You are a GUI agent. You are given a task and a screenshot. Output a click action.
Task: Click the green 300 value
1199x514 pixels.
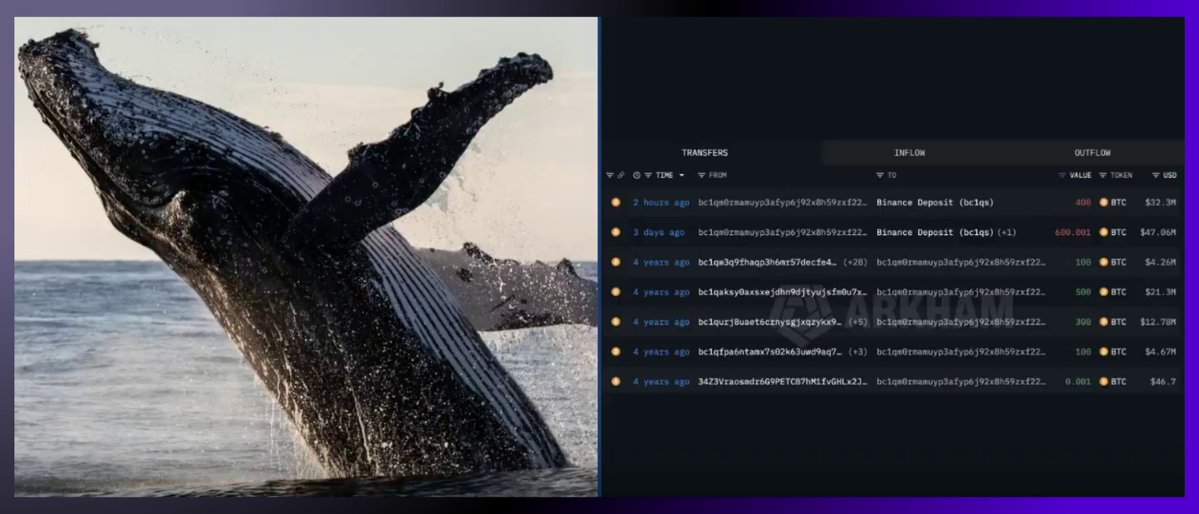1083,322
